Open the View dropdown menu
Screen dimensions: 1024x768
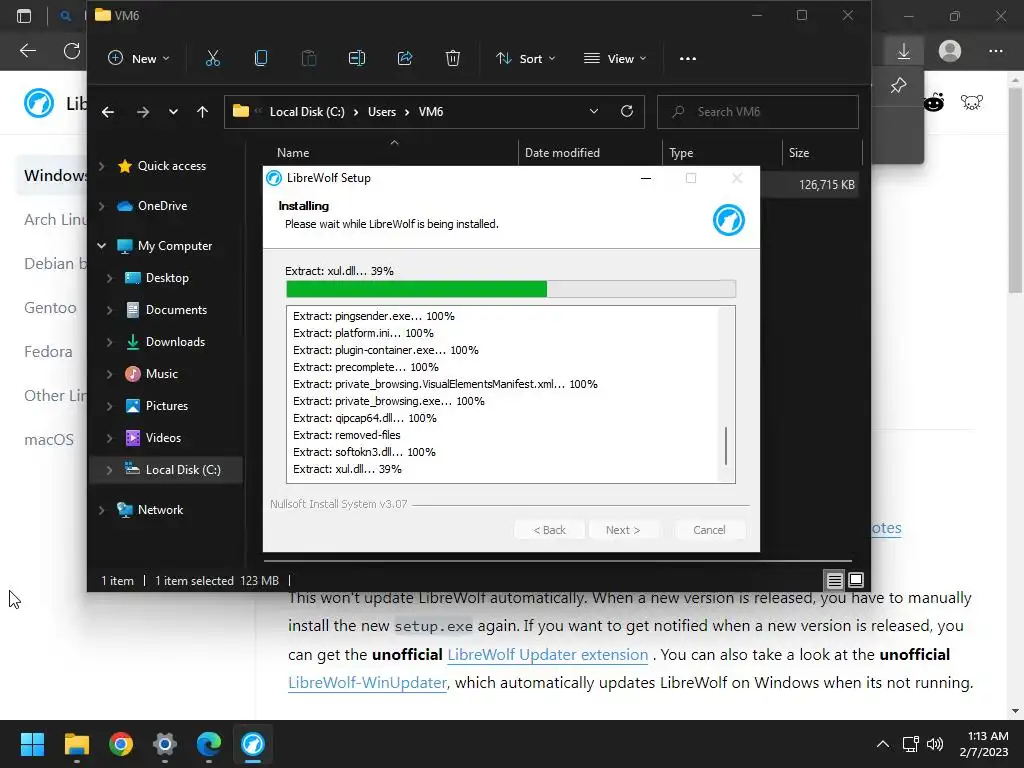(615, 59)
